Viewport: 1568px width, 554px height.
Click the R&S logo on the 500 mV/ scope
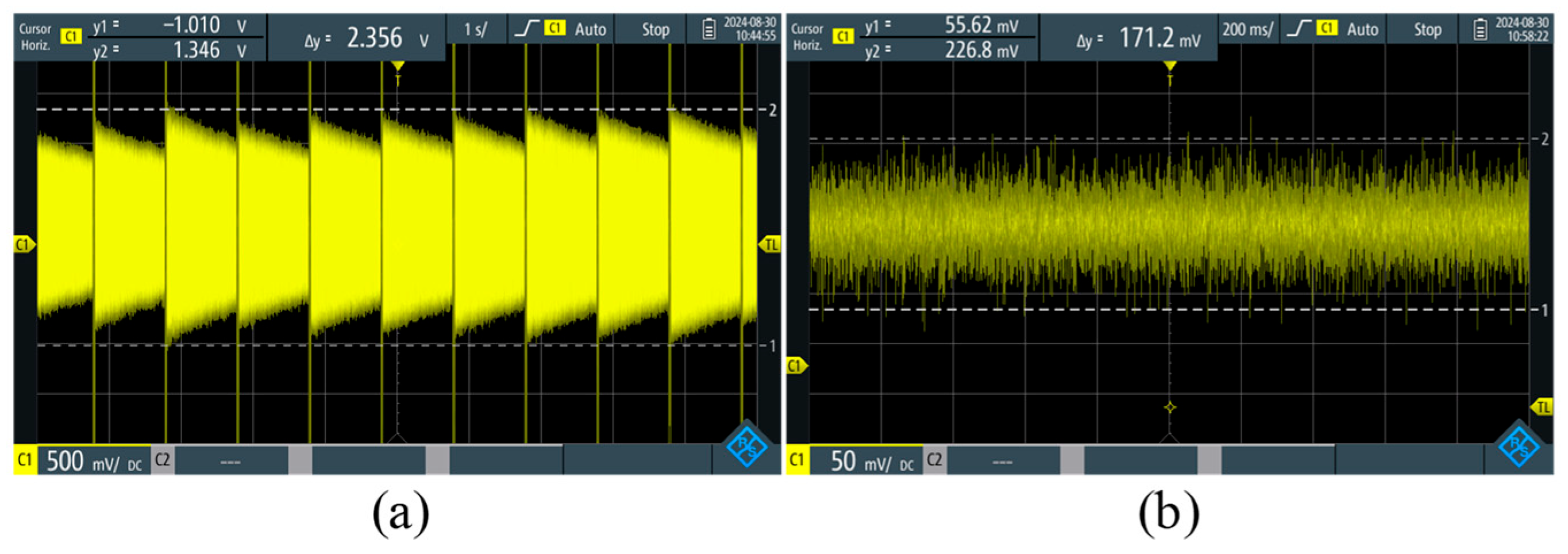[748, 448]
